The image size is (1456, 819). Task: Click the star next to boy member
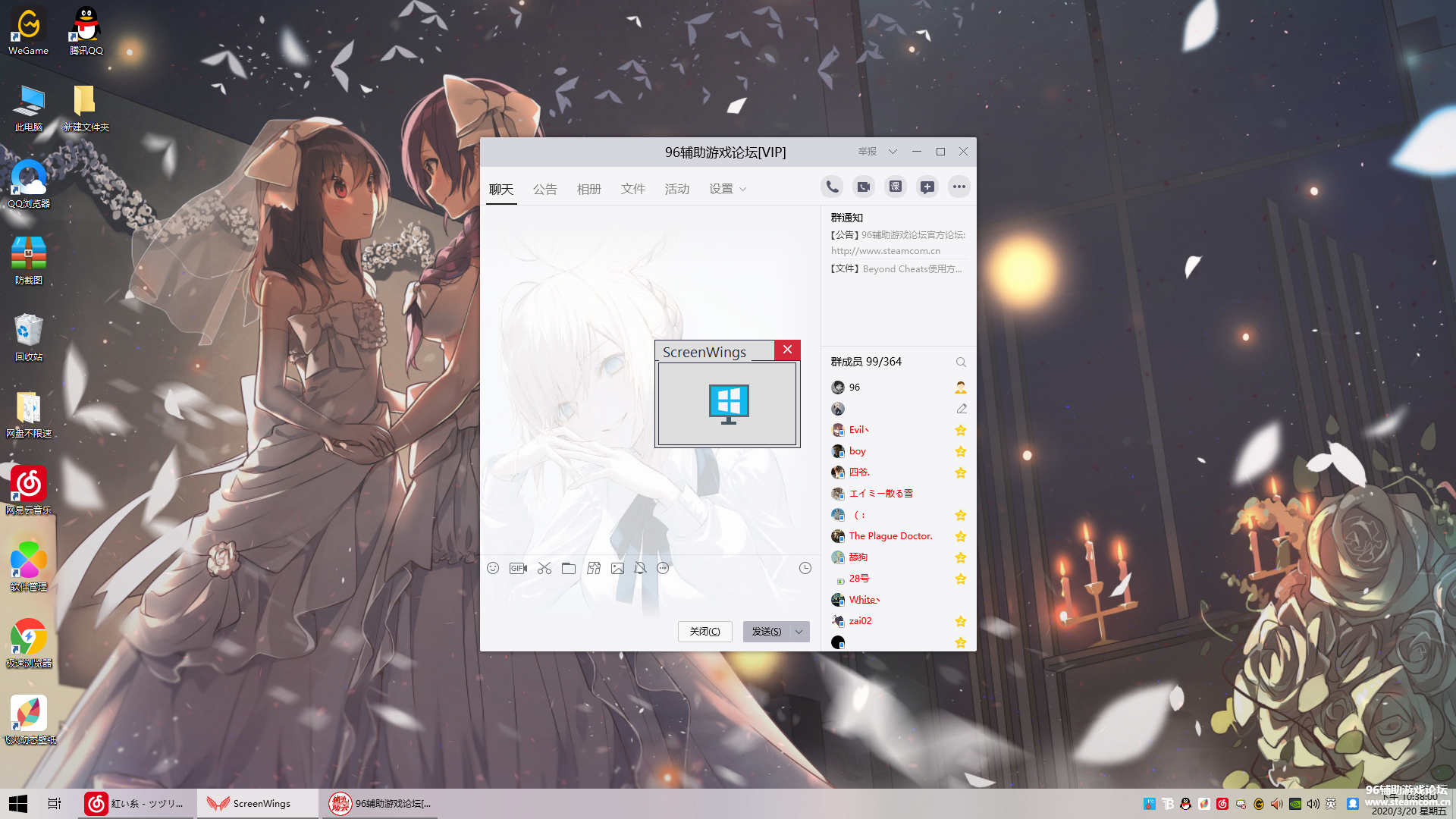[x=961, y=451]
